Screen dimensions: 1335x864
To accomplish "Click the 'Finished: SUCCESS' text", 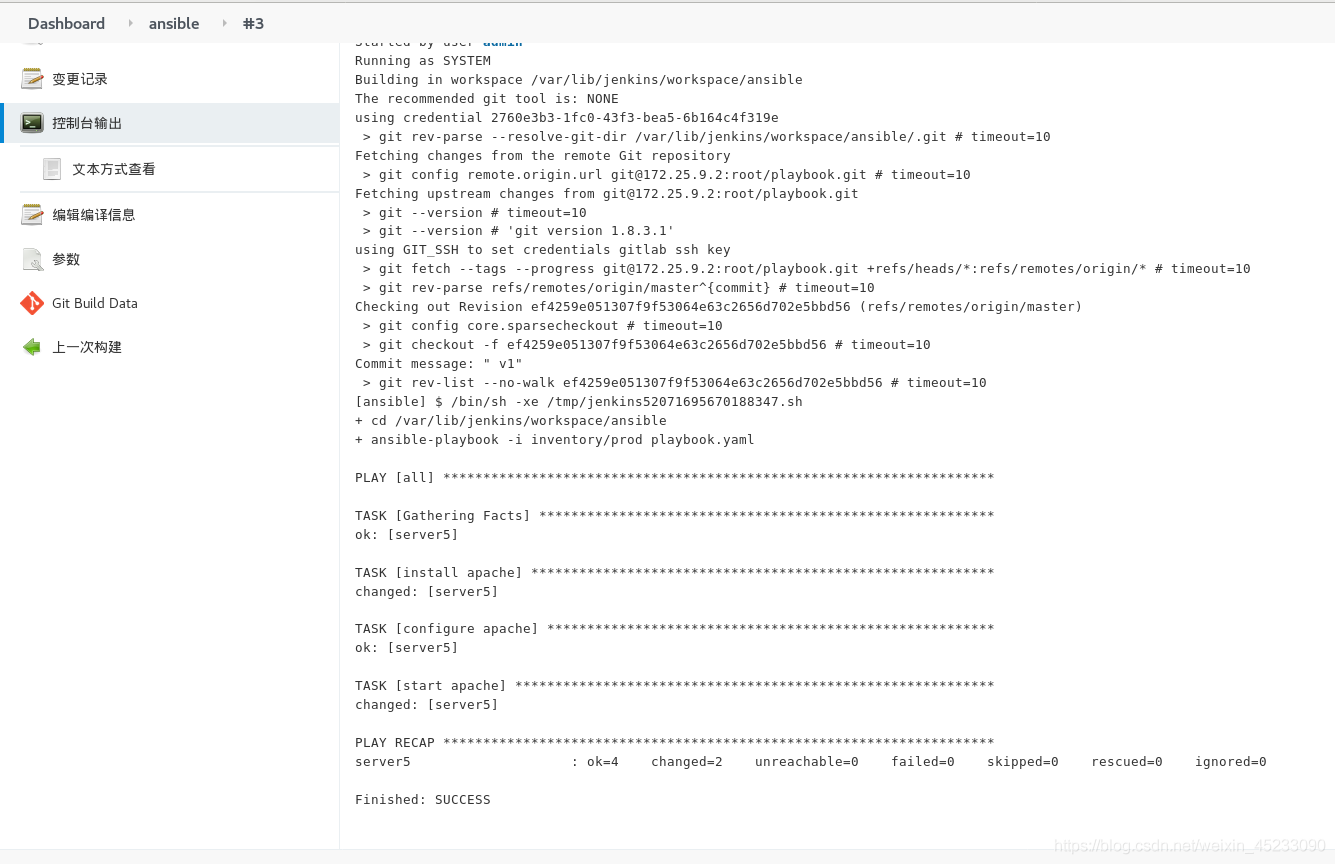I will click(x=423, y=800).
